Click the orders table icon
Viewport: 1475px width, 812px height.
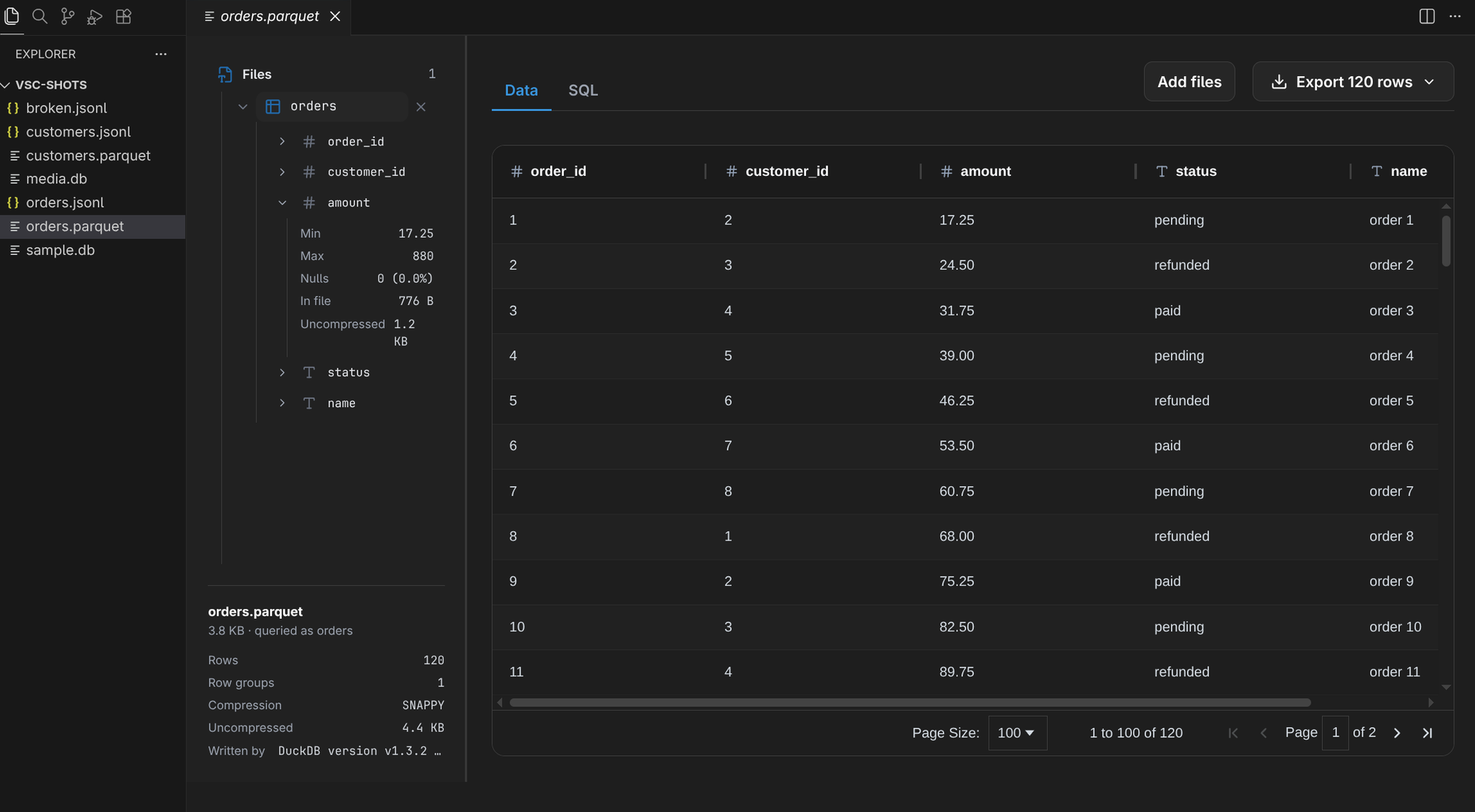[273, 107]
